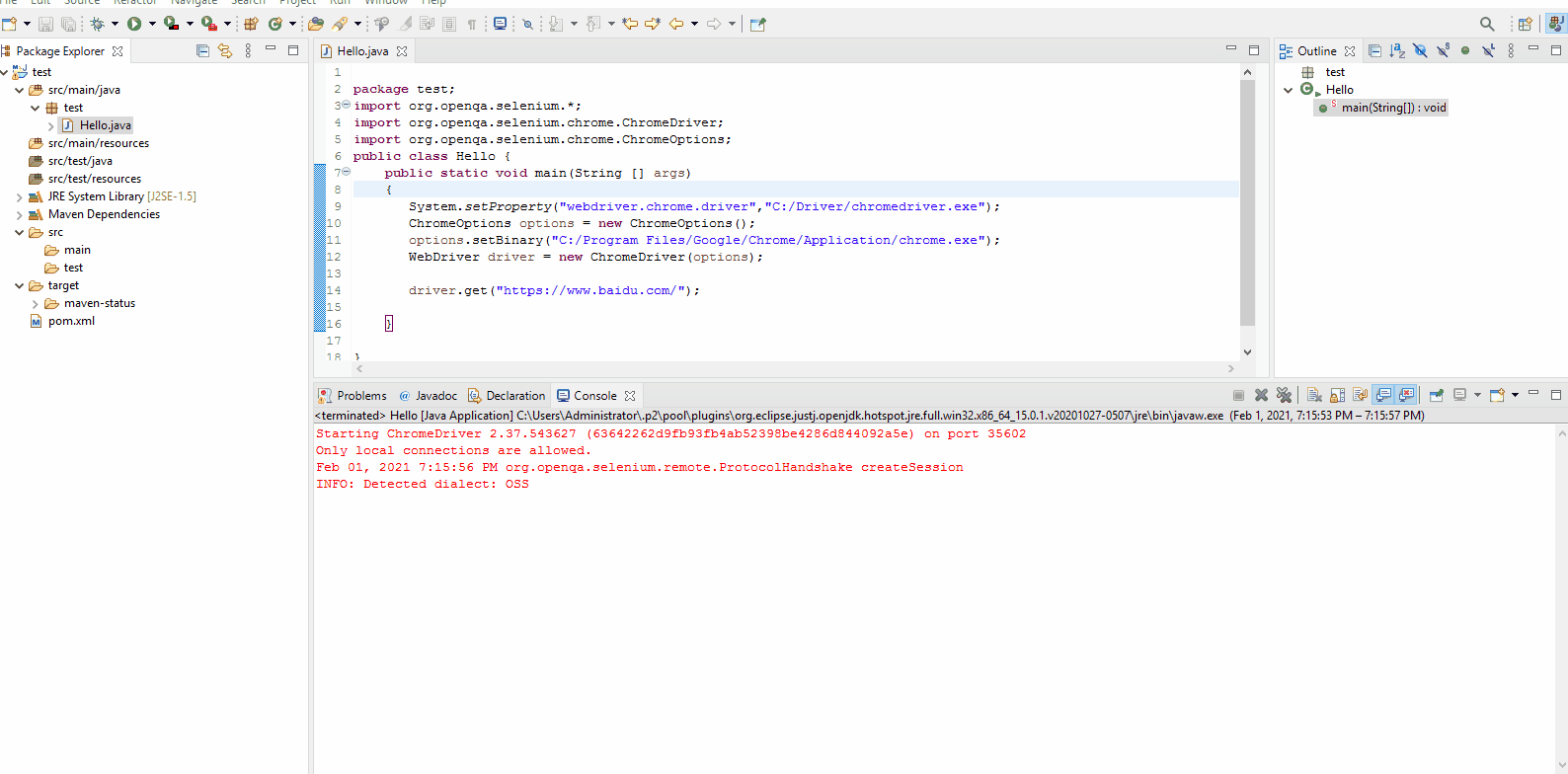This screenshot has height=774, width=1568.
Task: Click the Save All toolbar icon
Action: coord(68,24)
